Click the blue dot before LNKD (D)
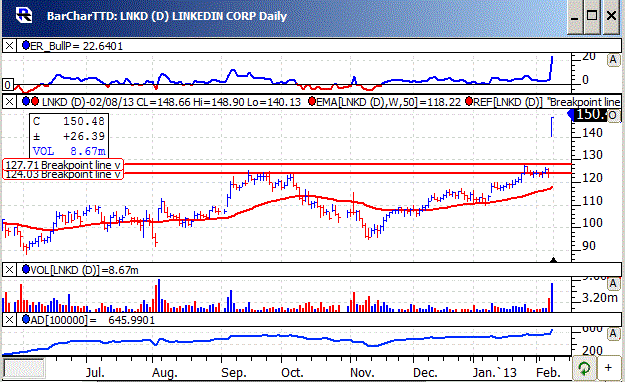The height and width of the screenshot is (382, 625). pos(26,101)
